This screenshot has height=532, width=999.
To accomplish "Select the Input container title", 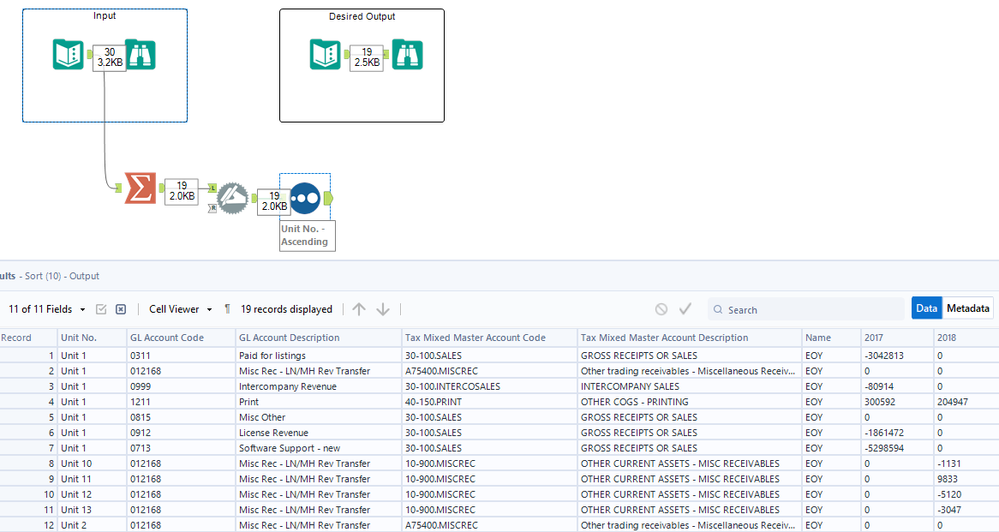I will pos(104,15).
